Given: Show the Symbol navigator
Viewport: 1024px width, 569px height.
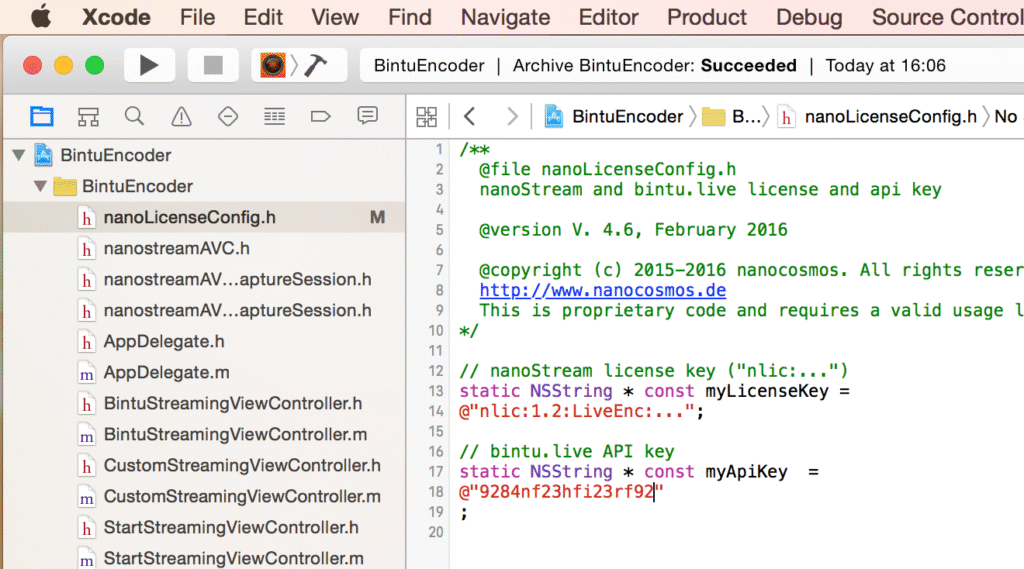Looking at the screenshot, I should [88, 116].
